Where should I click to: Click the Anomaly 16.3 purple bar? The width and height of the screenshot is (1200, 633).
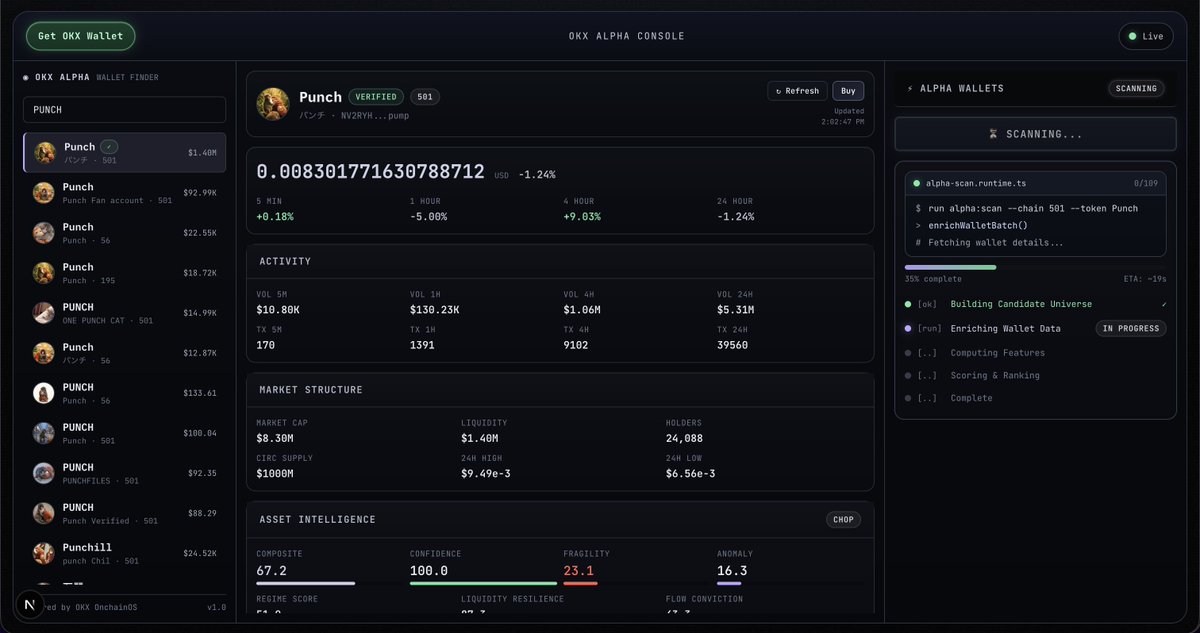[729, 583]
